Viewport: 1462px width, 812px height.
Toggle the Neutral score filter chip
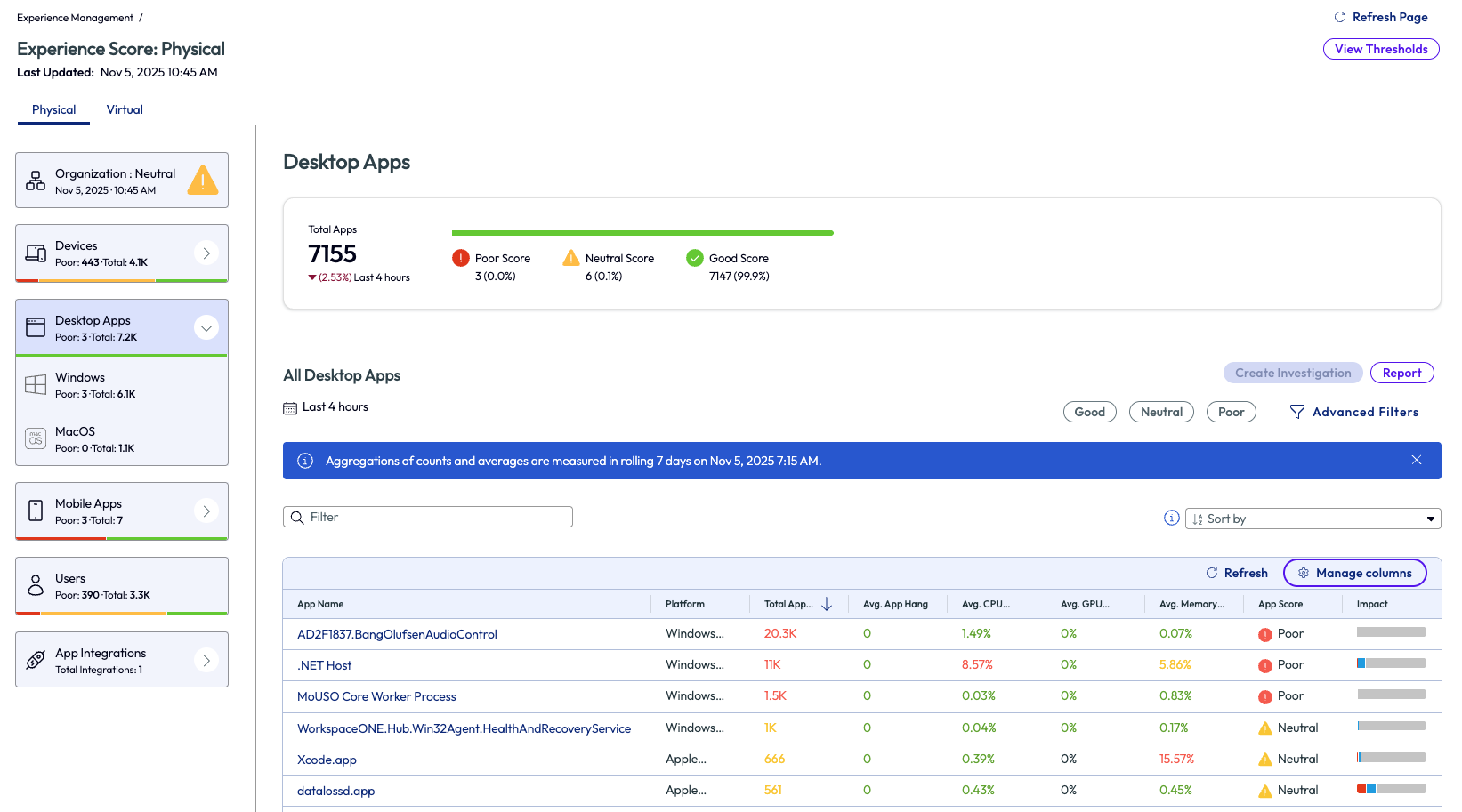1161,412
